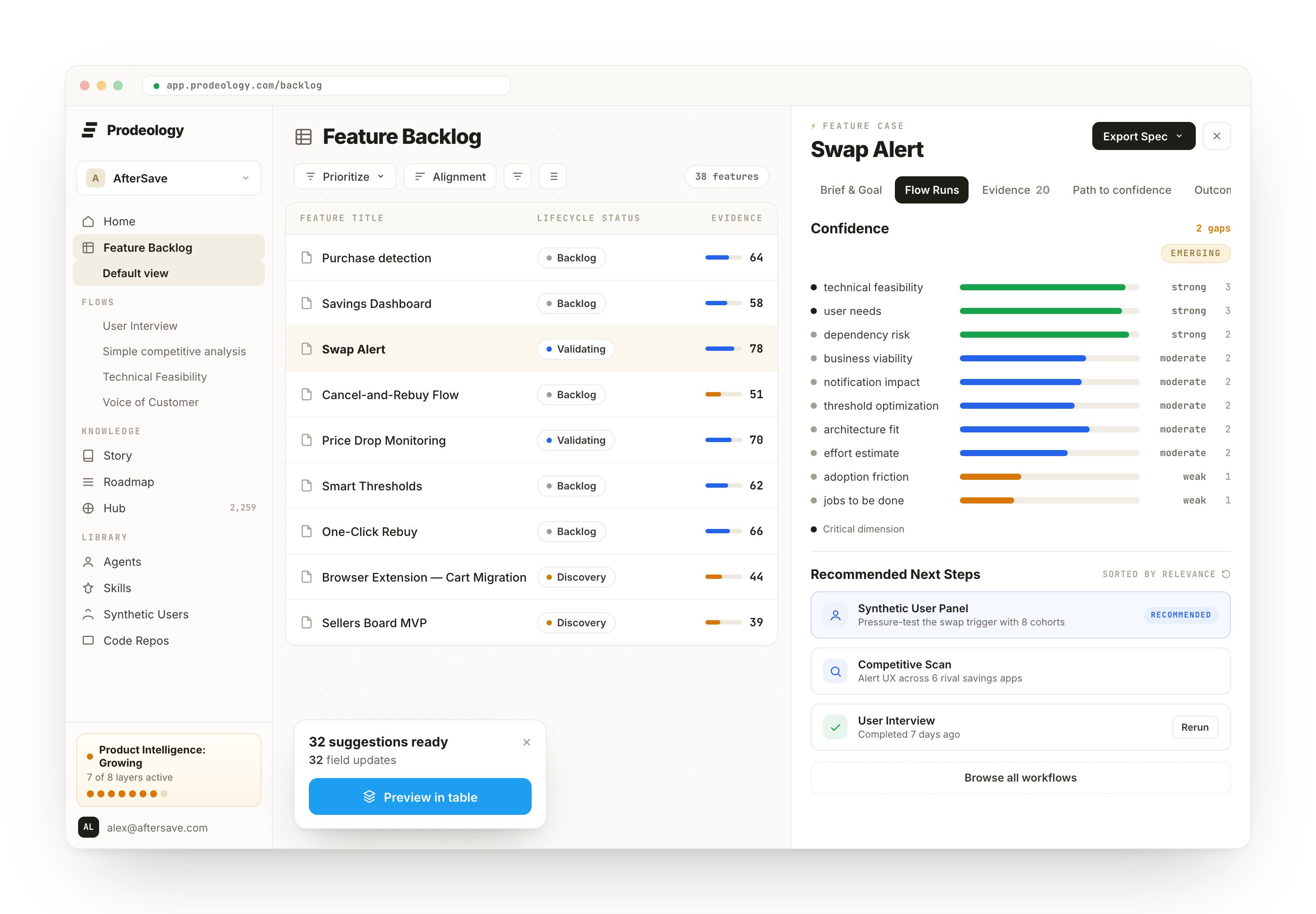The width and height of the screenshot is (1316, 914).
Task: Select the Flow Runs tab
Action: [x=932, y=190]
